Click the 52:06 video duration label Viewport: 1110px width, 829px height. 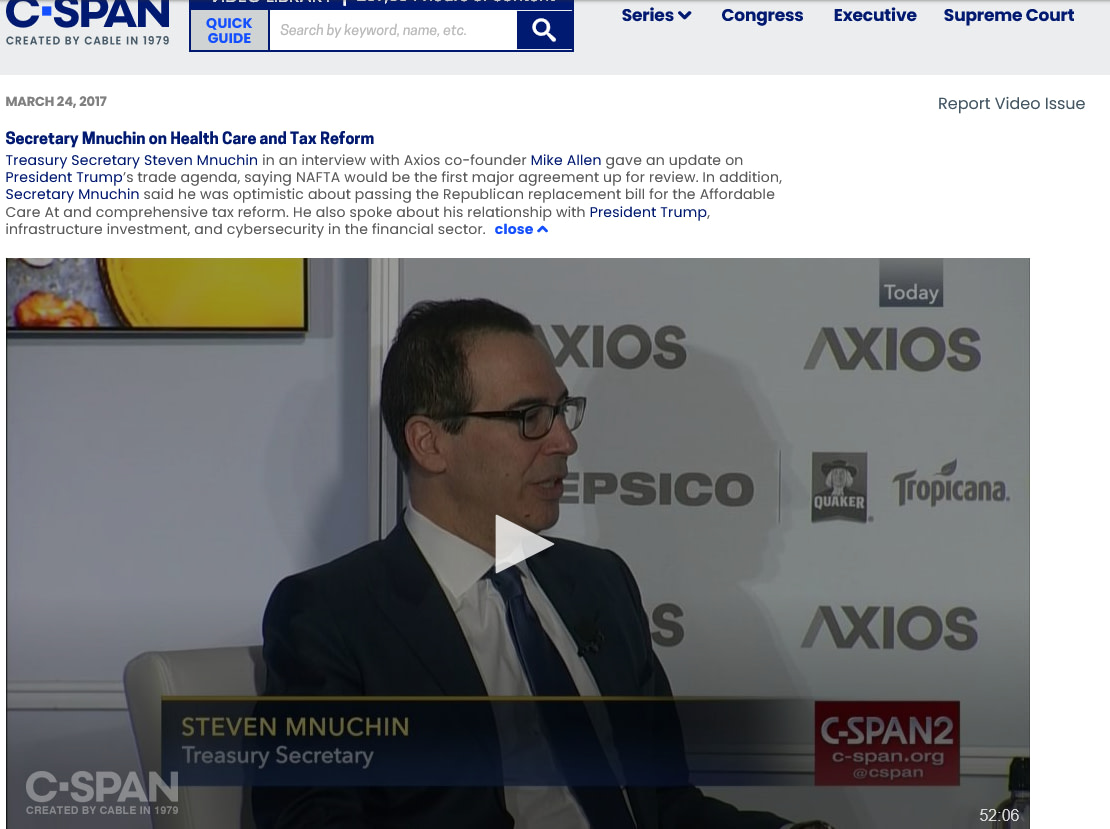[999, 816]
